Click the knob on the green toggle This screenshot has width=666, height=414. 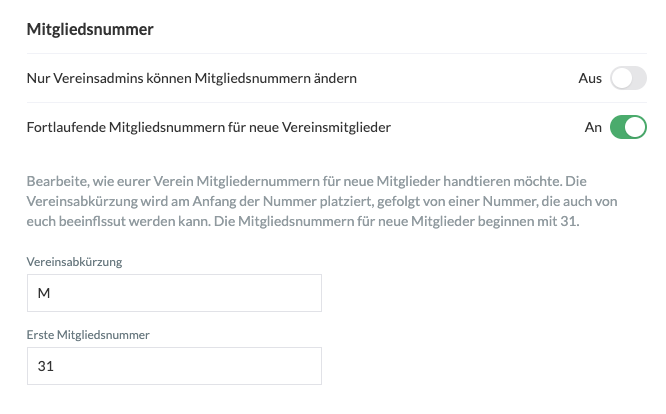[637, 128]
